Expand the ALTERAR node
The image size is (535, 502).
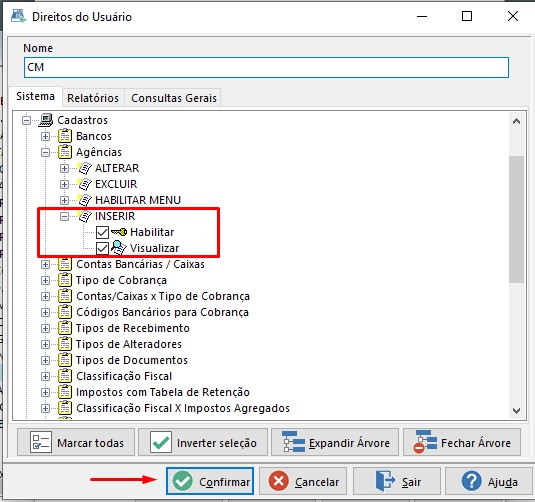coord(64,168)
